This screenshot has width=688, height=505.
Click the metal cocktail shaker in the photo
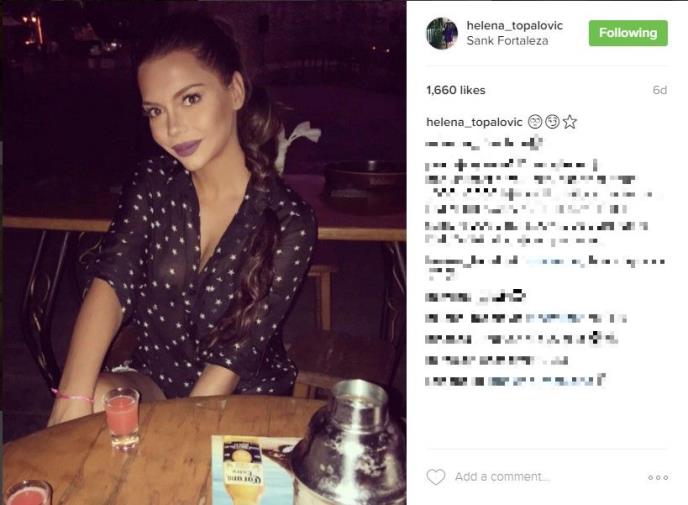point(351,443)
